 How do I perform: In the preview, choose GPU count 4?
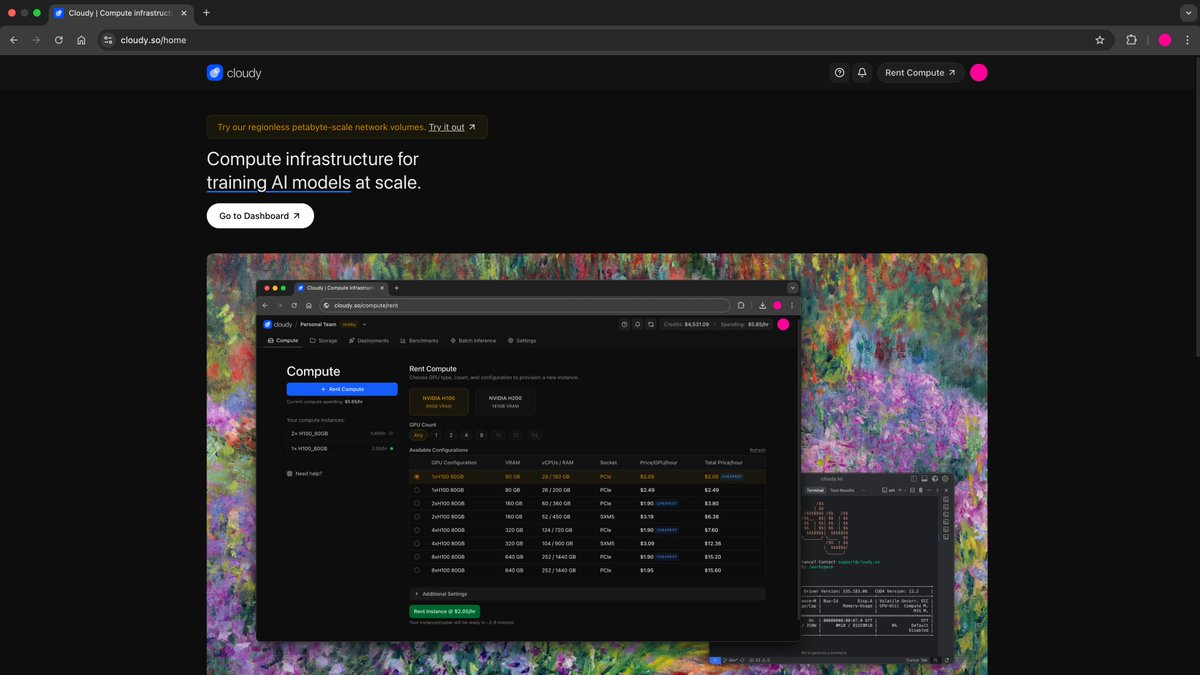(466, 435)
